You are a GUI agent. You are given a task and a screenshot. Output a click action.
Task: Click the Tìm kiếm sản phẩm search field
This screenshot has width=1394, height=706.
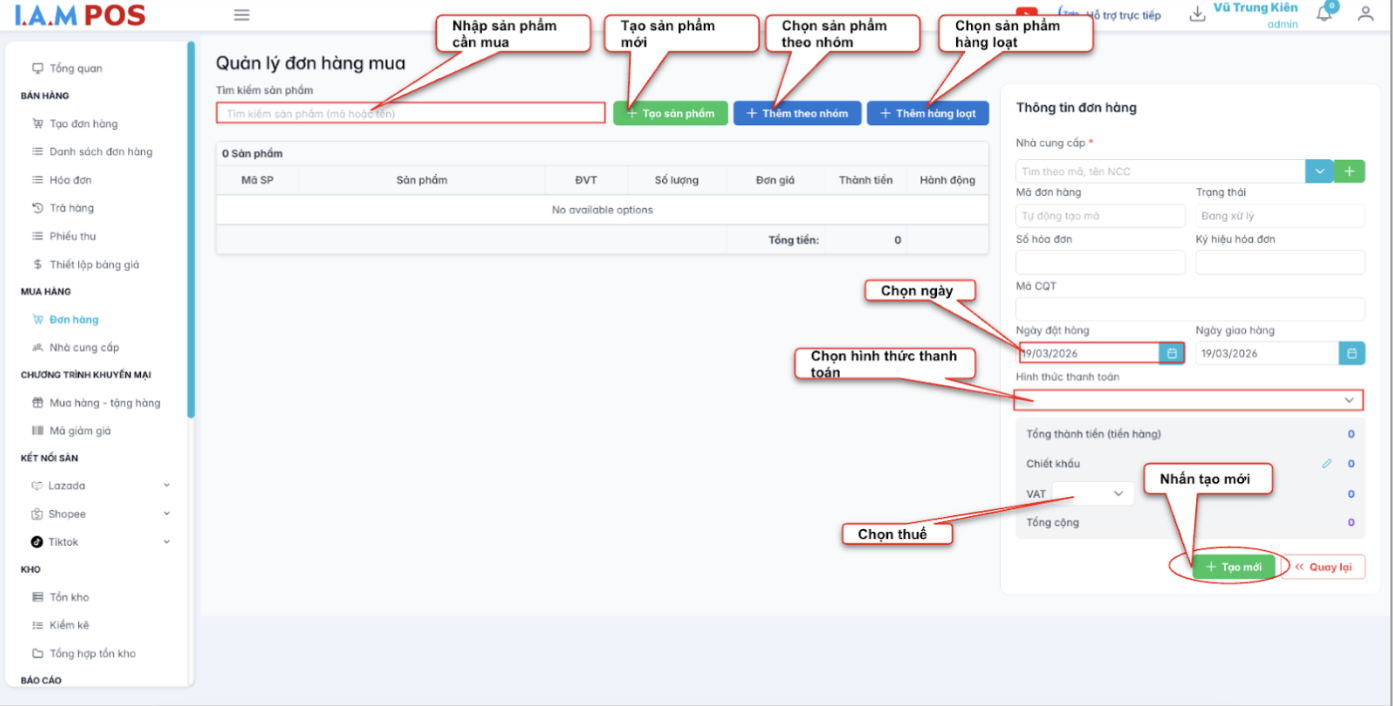pos(410,113)
